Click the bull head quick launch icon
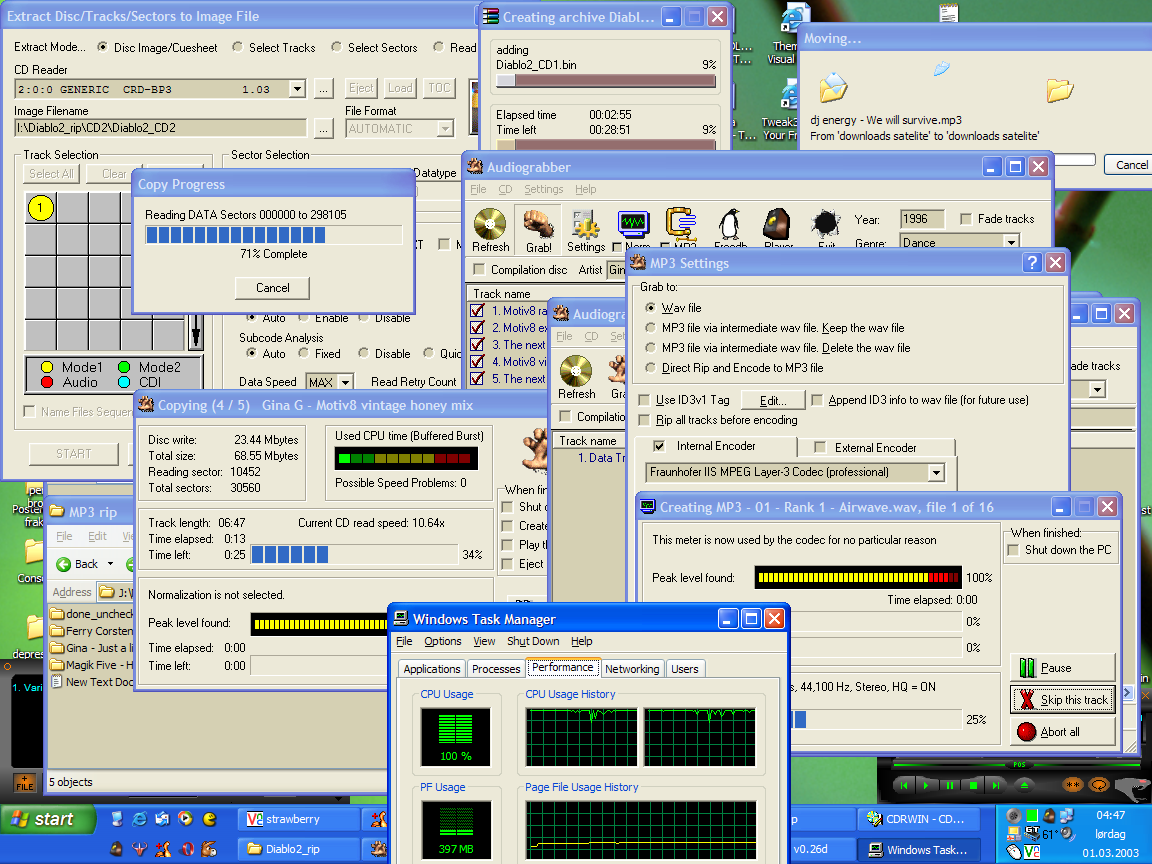The width and height of the screenshot is (1152, 864). click(140, 849)
